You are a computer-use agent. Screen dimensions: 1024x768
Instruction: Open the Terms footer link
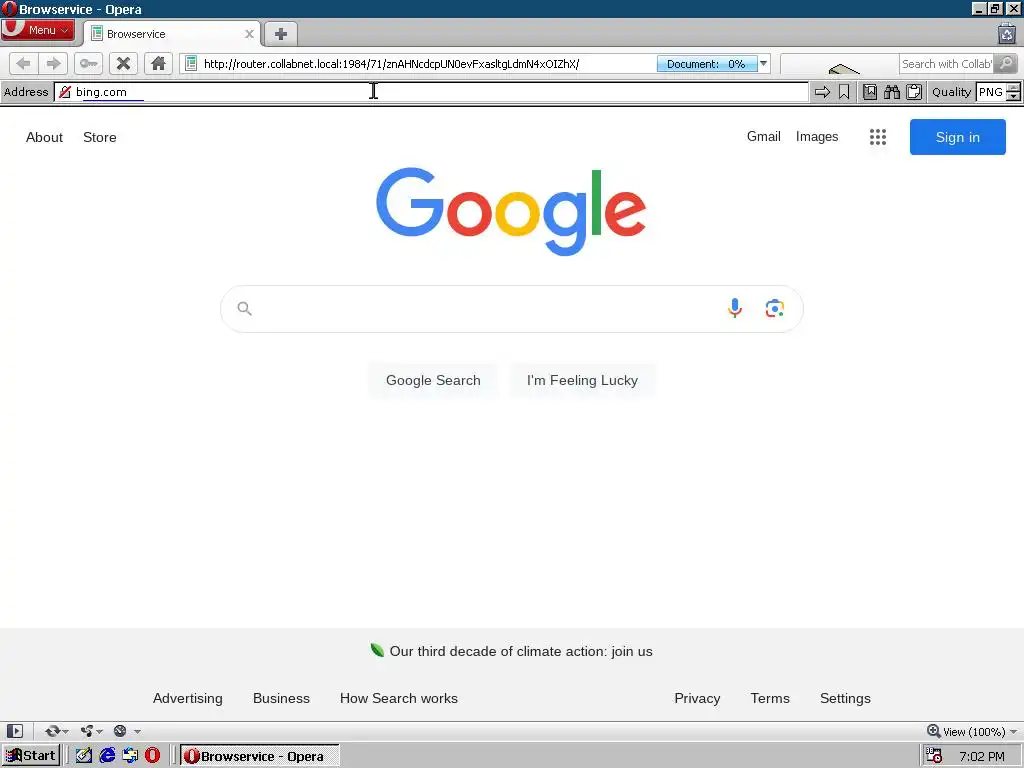(x=770, y=698)
